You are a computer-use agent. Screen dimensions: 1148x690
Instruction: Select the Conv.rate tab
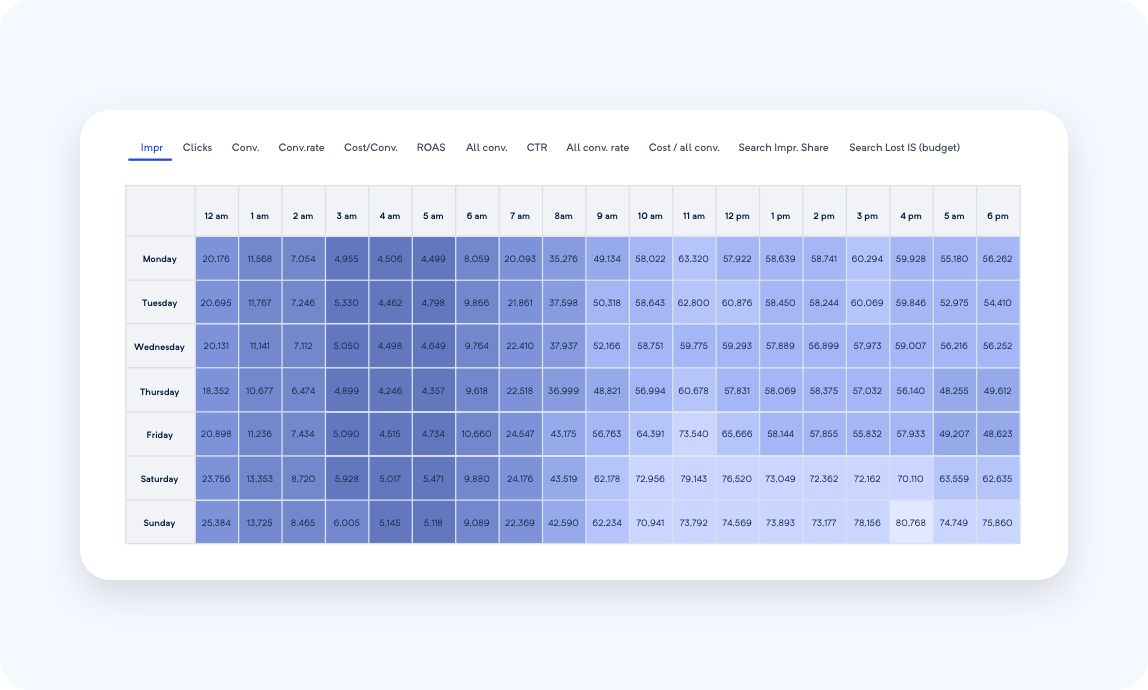pos(302,147)
